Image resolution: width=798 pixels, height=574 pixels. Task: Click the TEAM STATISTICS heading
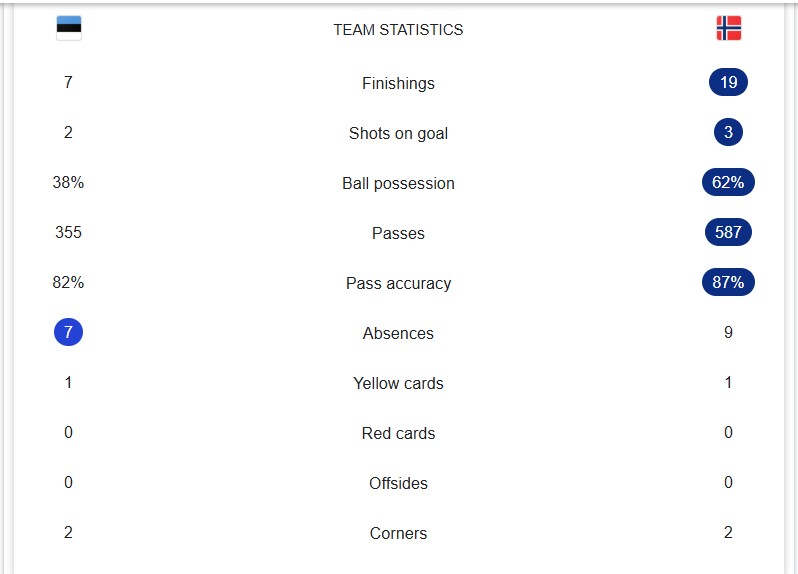point(398,30)
